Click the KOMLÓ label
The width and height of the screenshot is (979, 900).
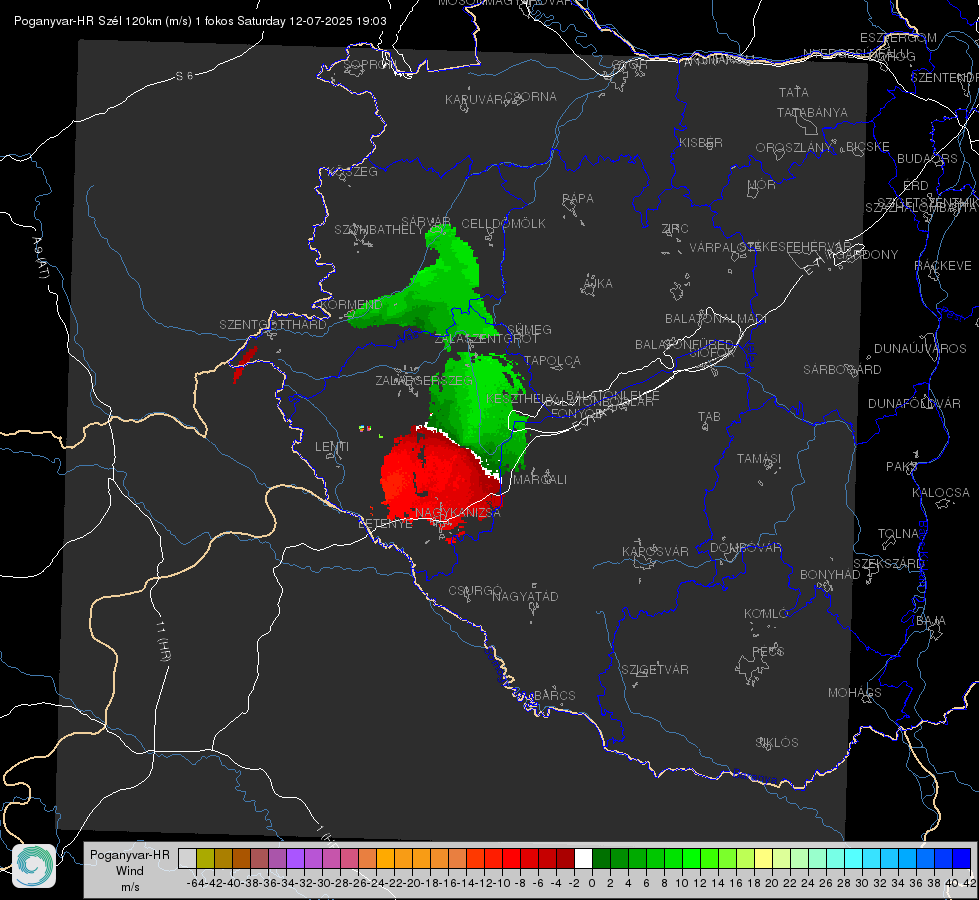click(766, 614)
